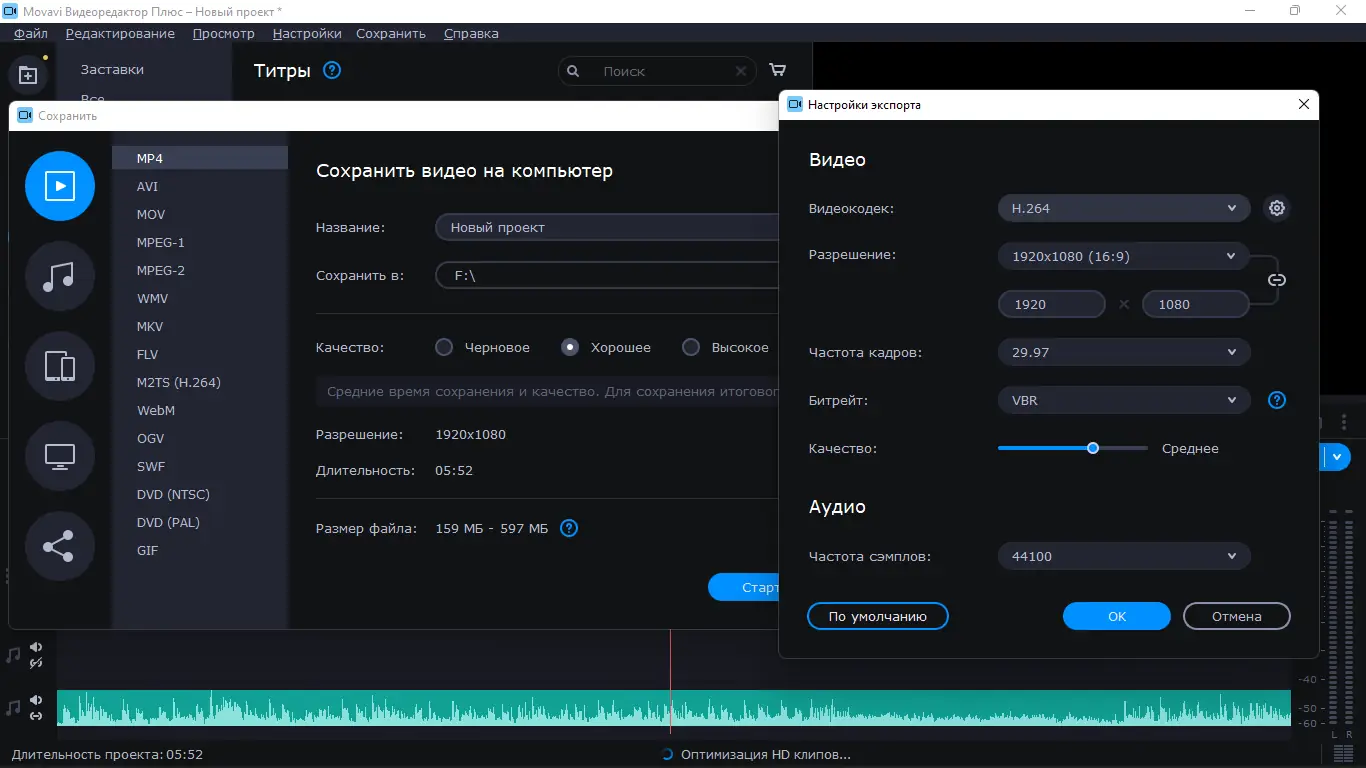
Task: Open advanced codec settings gear icon
Action: pos(1277,208)
